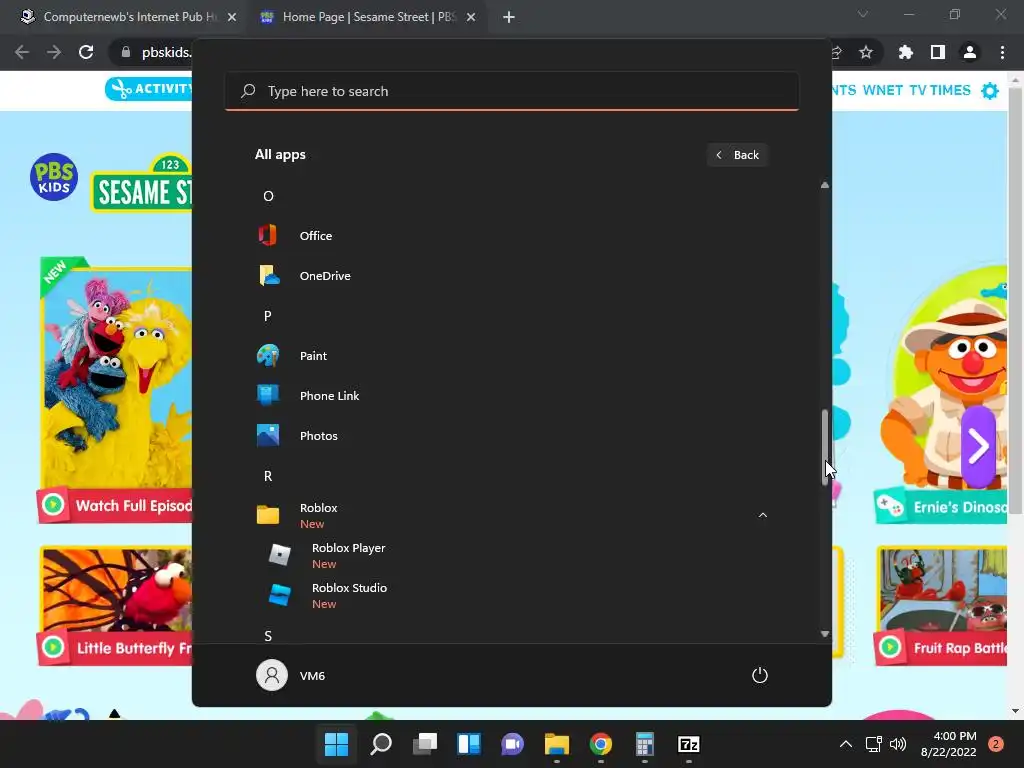This screenshot has height=768, width=1024.
Task: Open the VM6 user account menu
Action: (x=291, y=675)
